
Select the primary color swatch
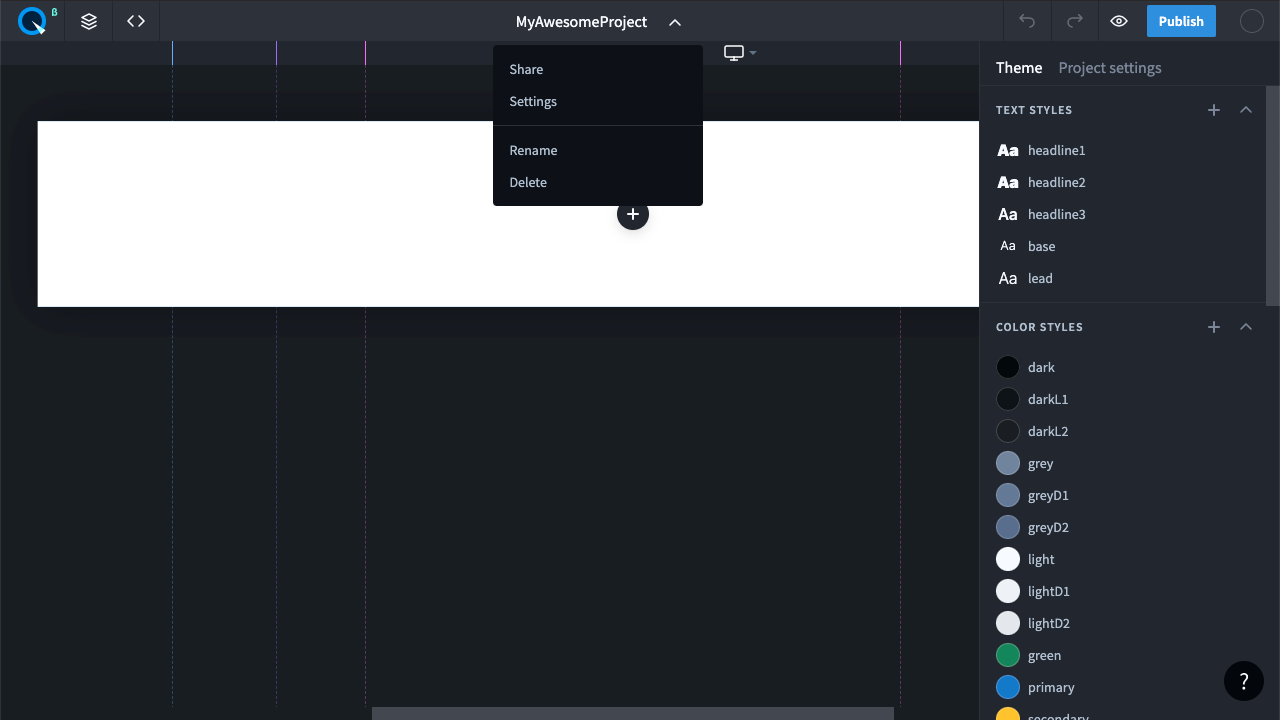click(x=1008, y=687)
